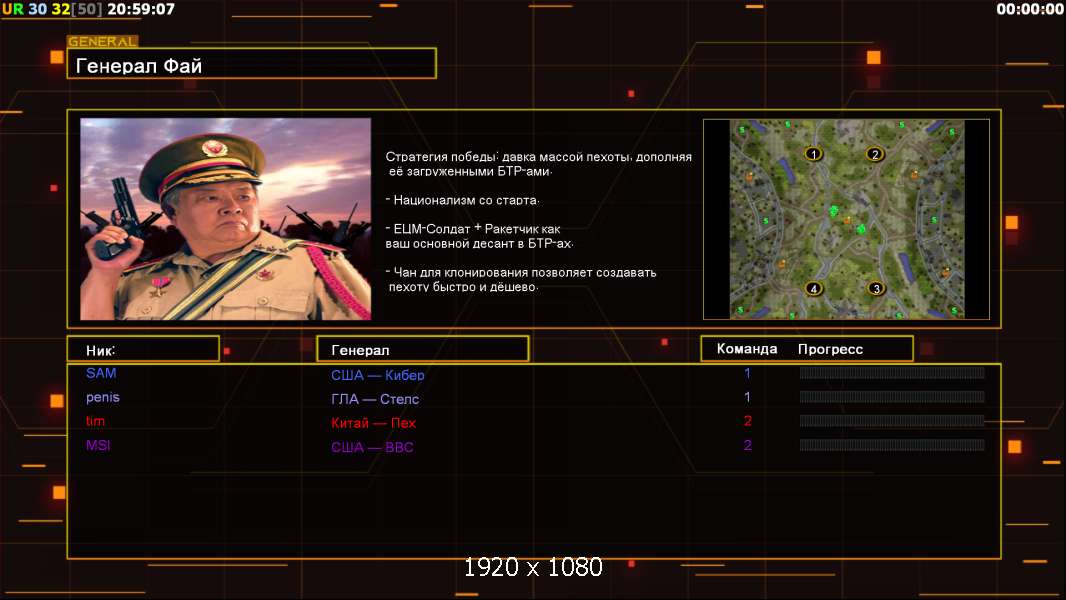Click the США — Кибер general entry

point(378,375)
